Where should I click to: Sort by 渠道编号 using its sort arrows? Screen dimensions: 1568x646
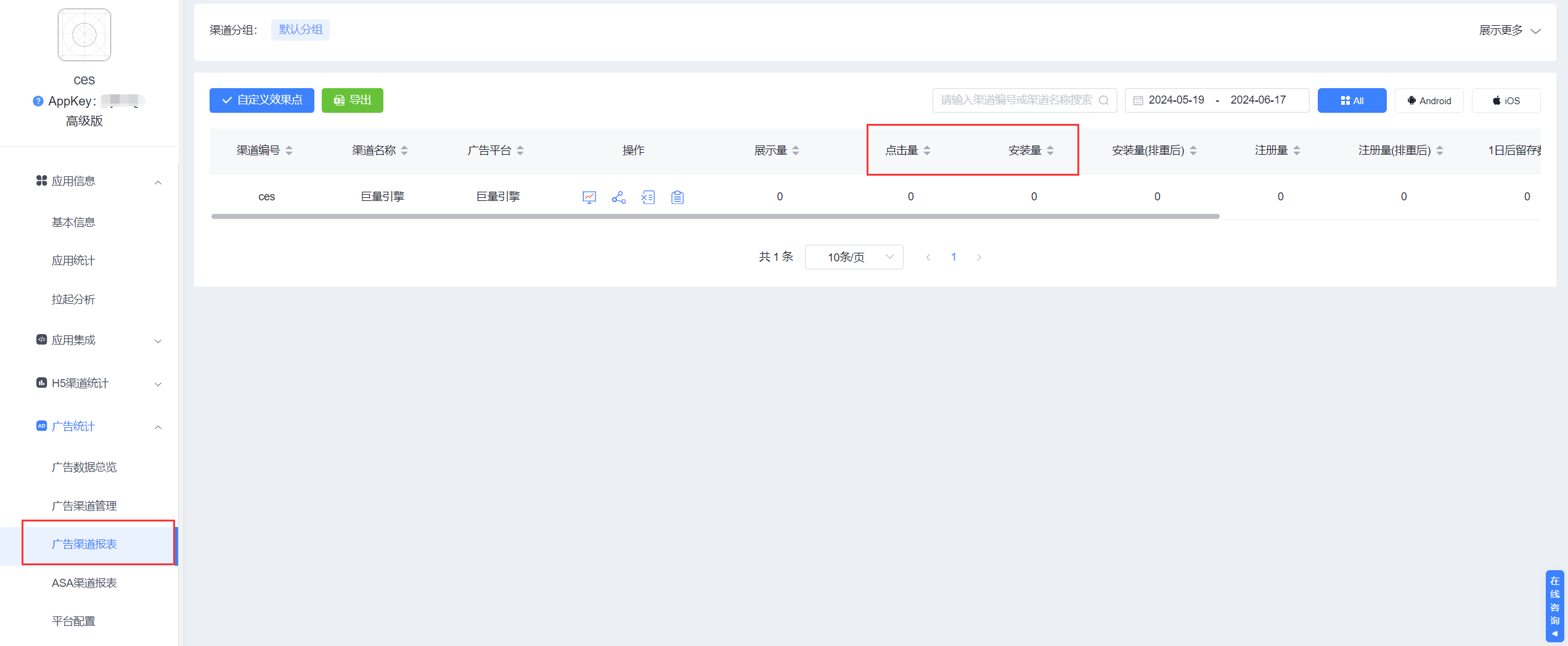click(x=289, y=150)
